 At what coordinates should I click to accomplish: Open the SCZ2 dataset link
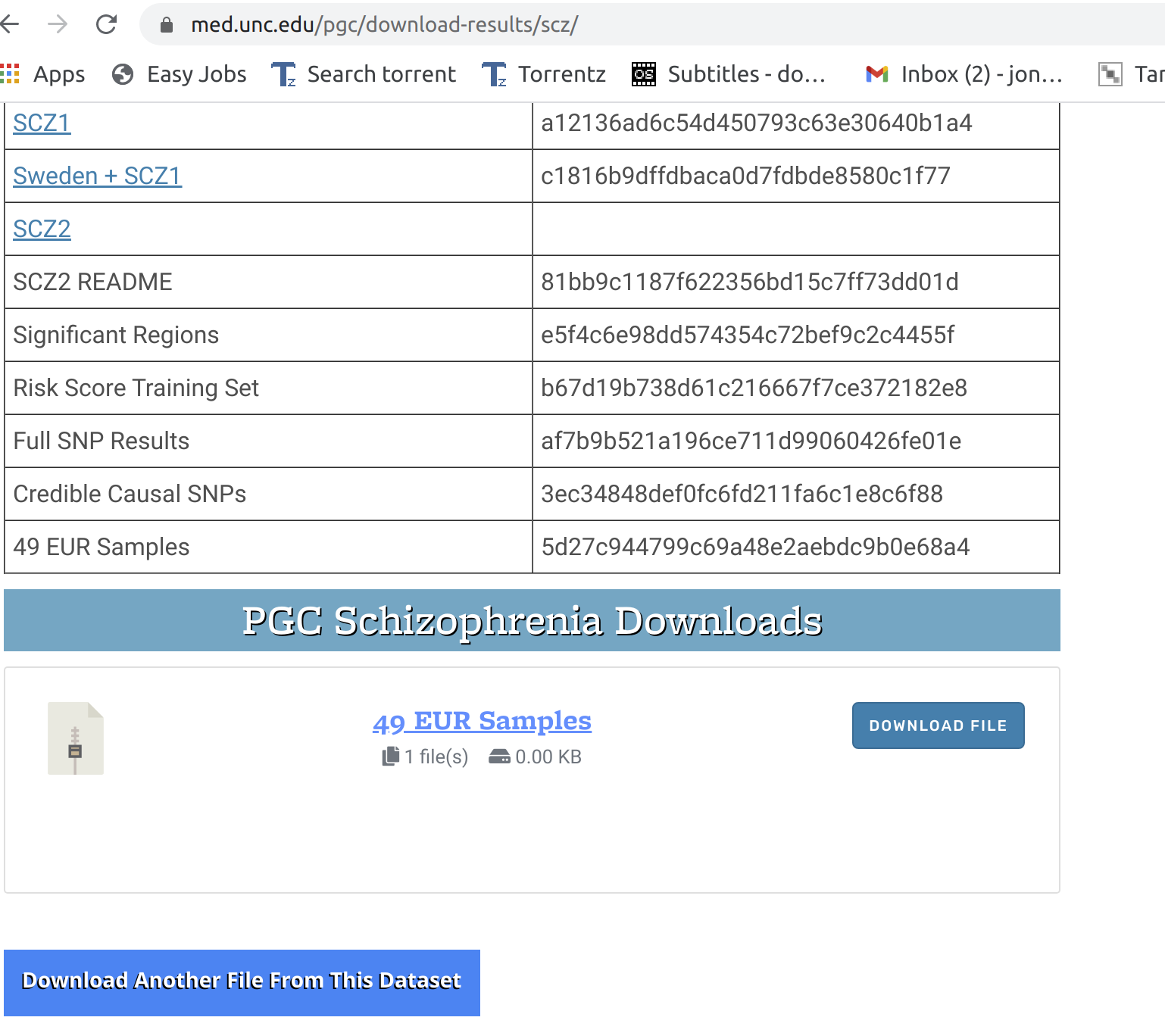click(x=41, y=229)
